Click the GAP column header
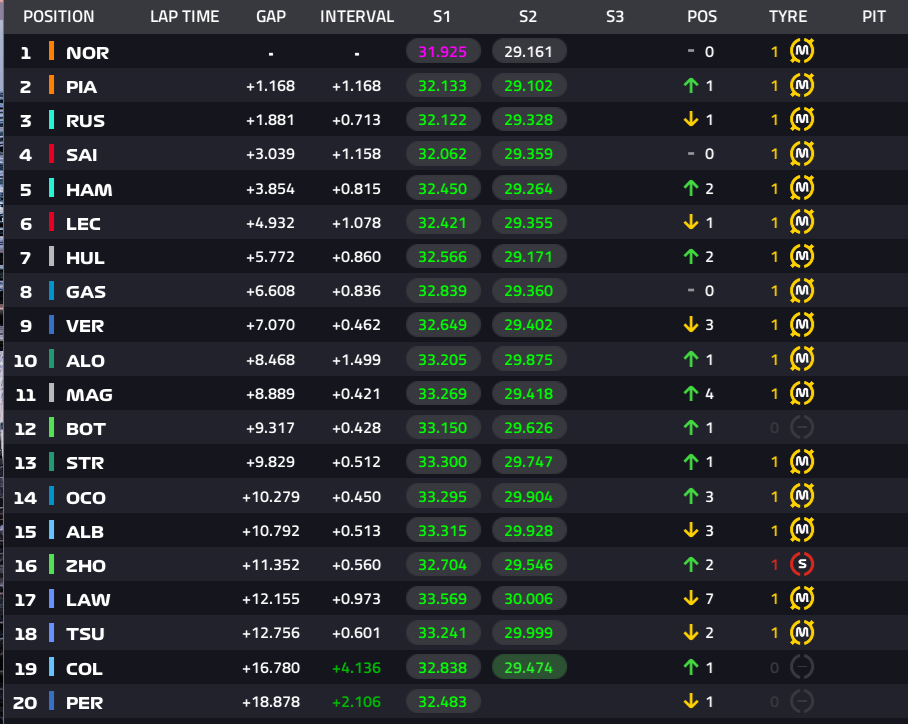Image resolution: width=908 pixels, height=724 pixels. tap(271, 16)
